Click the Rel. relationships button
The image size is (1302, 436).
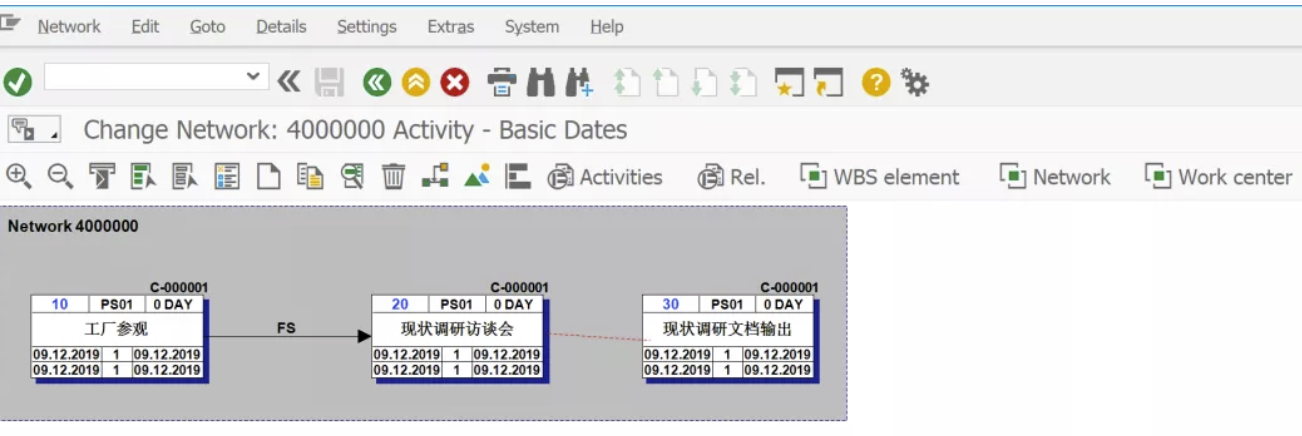(x=732, y=177)
